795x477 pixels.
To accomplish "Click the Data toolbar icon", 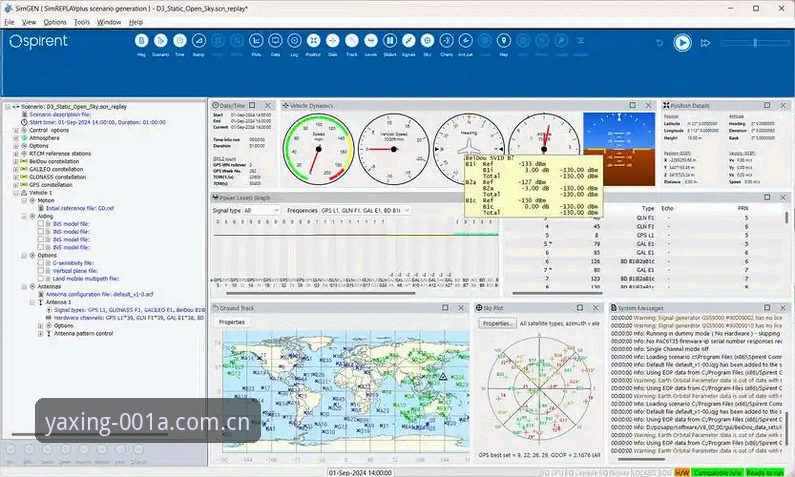I will [275, 41].
